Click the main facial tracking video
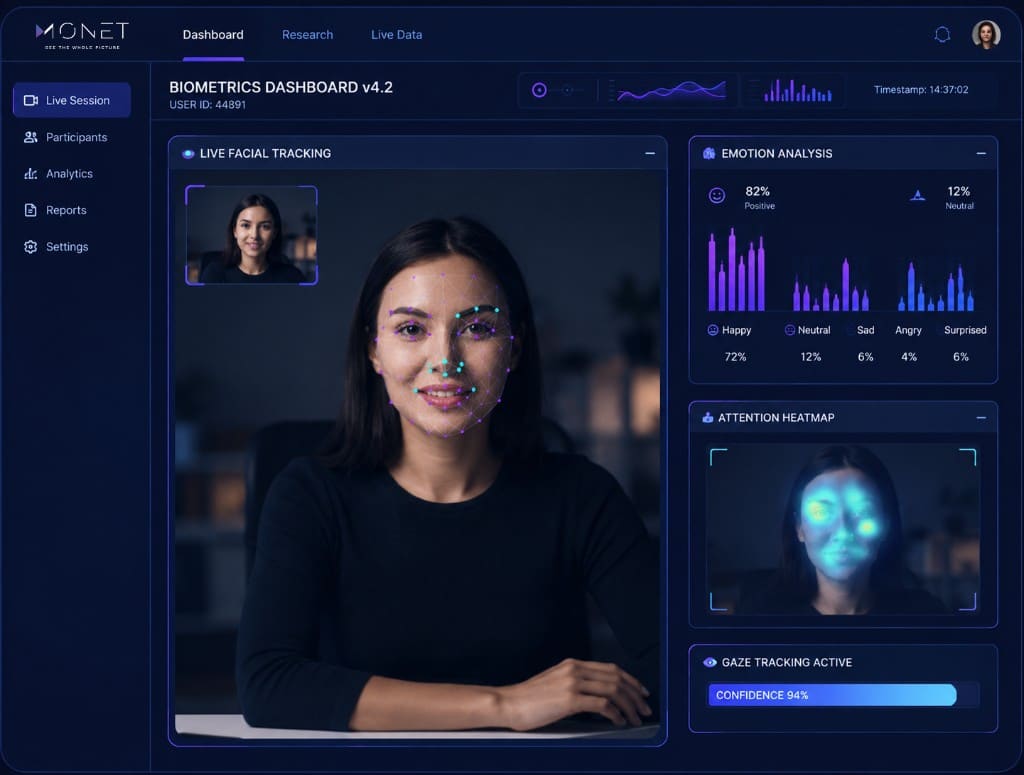Screen dimensions: 1024x775 tap(418, 454)
